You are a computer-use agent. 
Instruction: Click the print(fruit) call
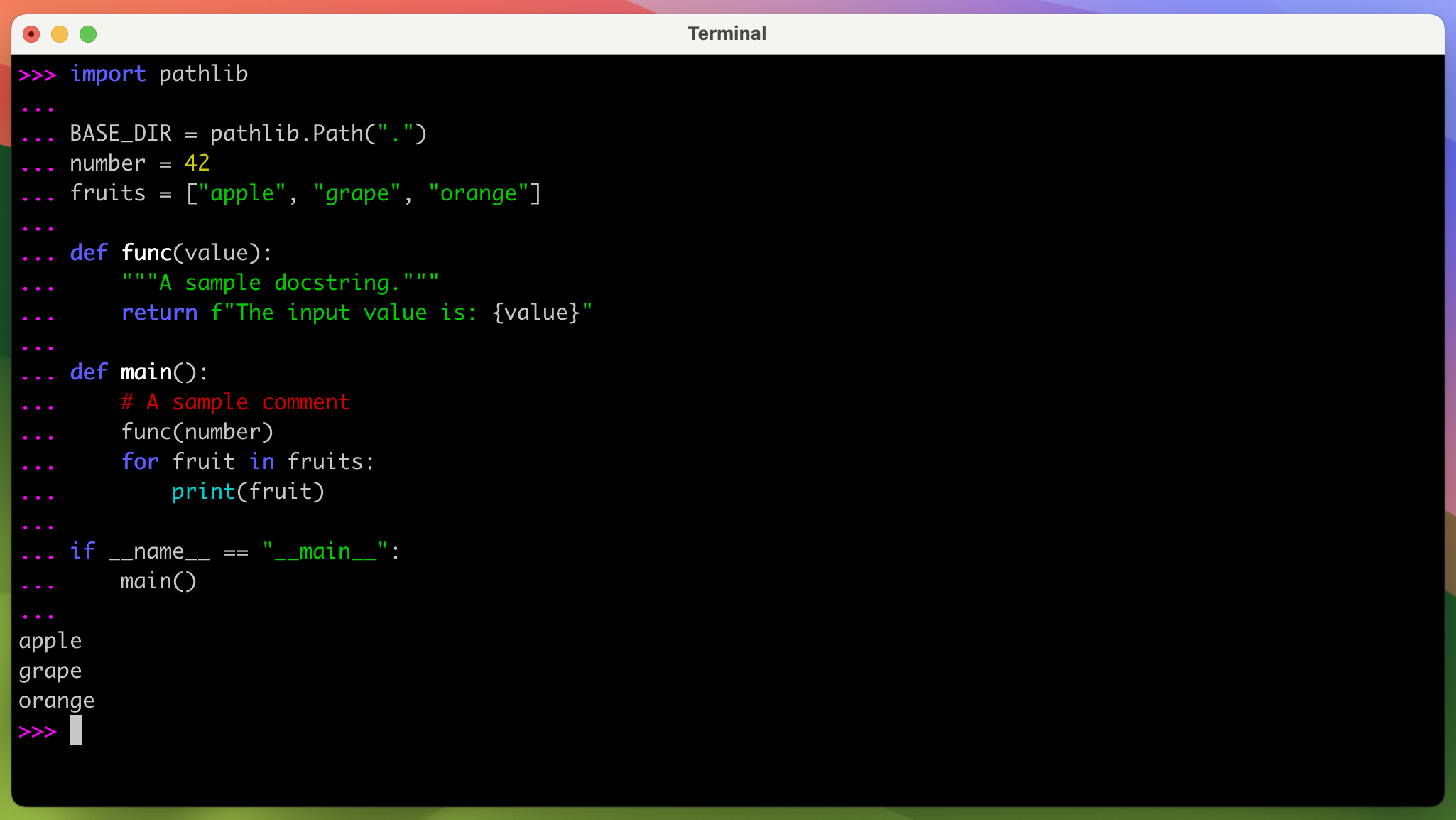click(x=247, y=491)
